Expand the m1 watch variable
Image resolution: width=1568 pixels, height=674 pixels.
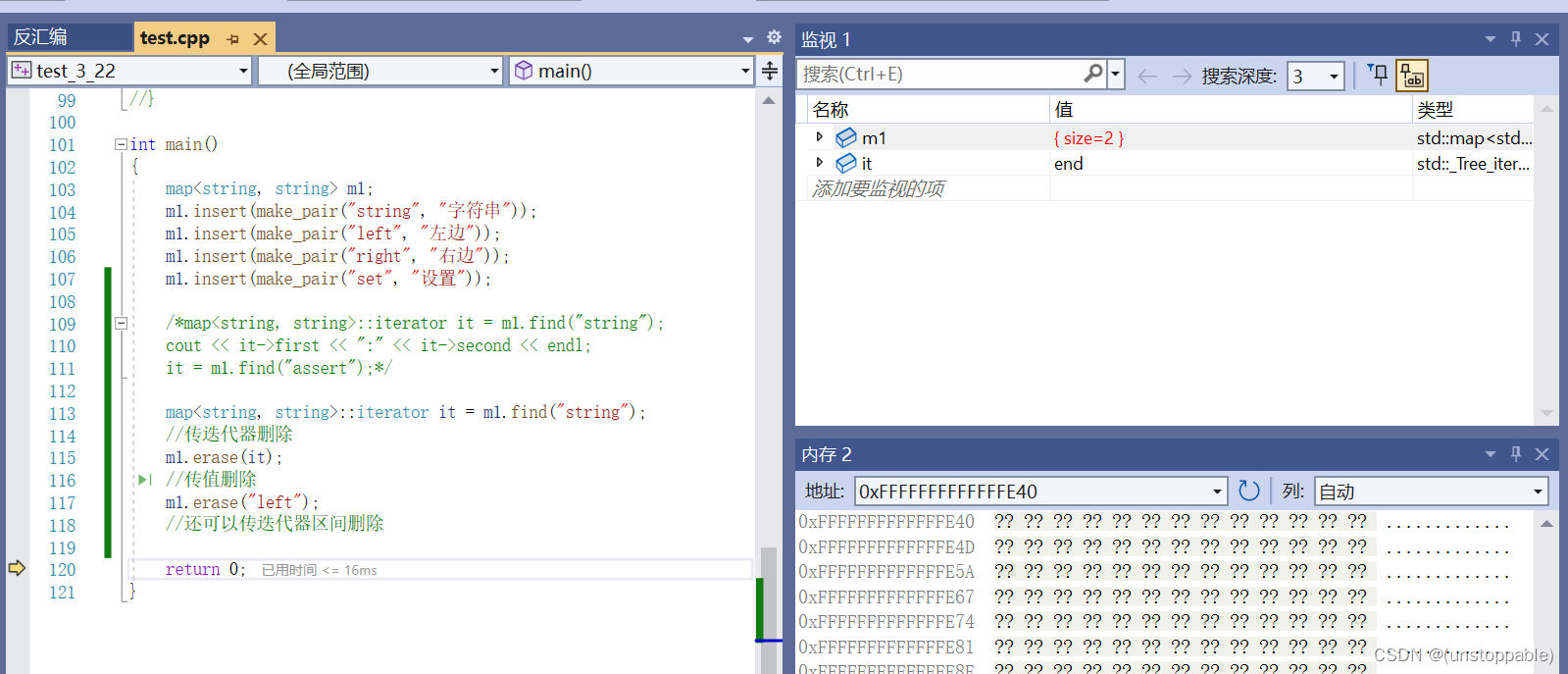click(820, 137)
